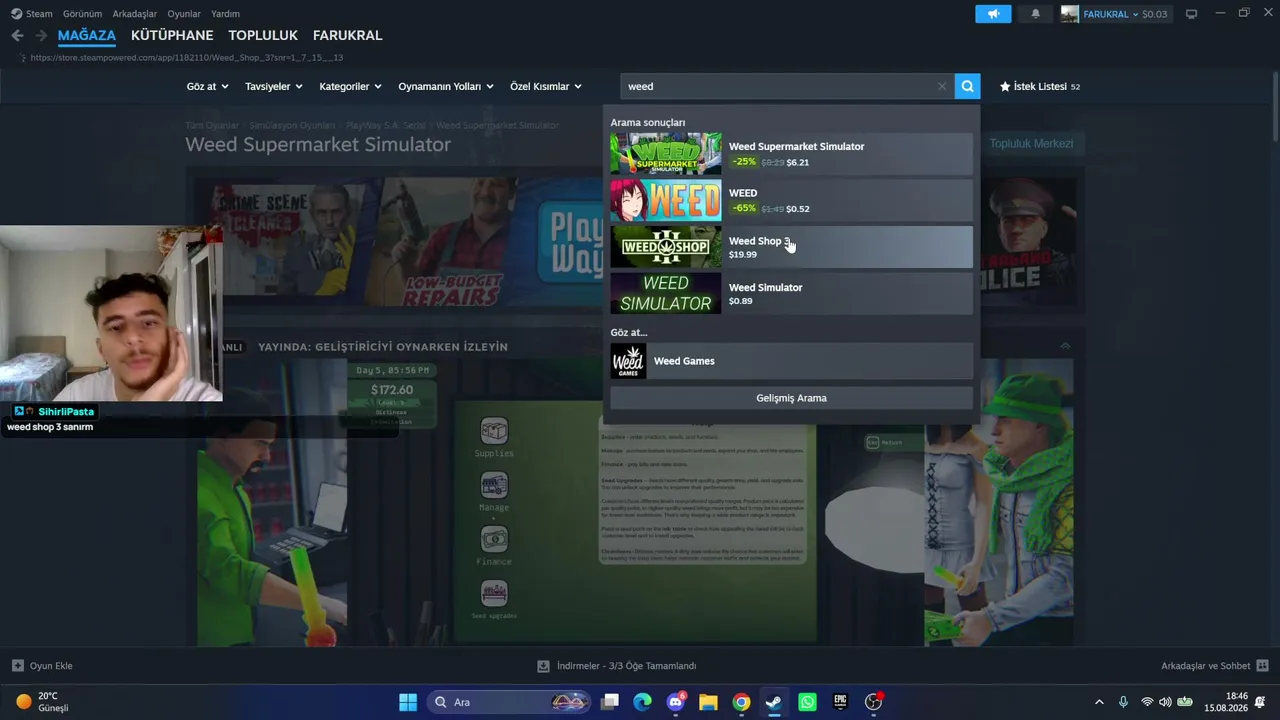1280x720 pixels.
Task: Select the Weed Shop 3 search result
Action: tap(791, 247)
